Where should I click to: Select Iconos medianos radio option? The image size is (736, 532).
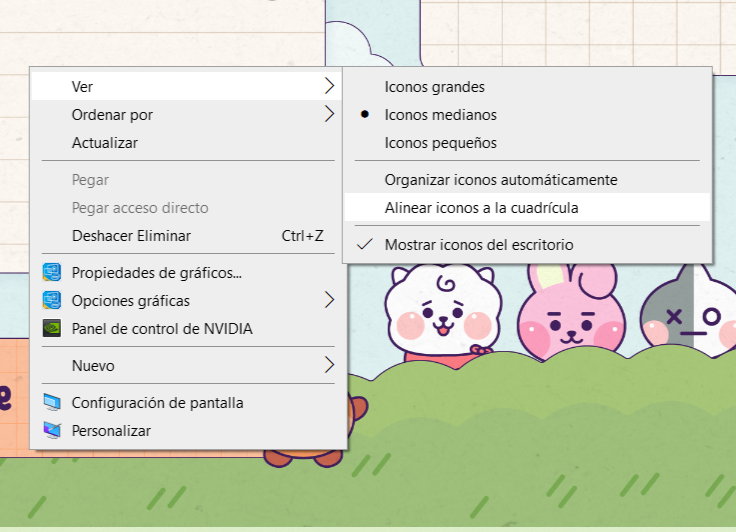click(x=527, y=115)
